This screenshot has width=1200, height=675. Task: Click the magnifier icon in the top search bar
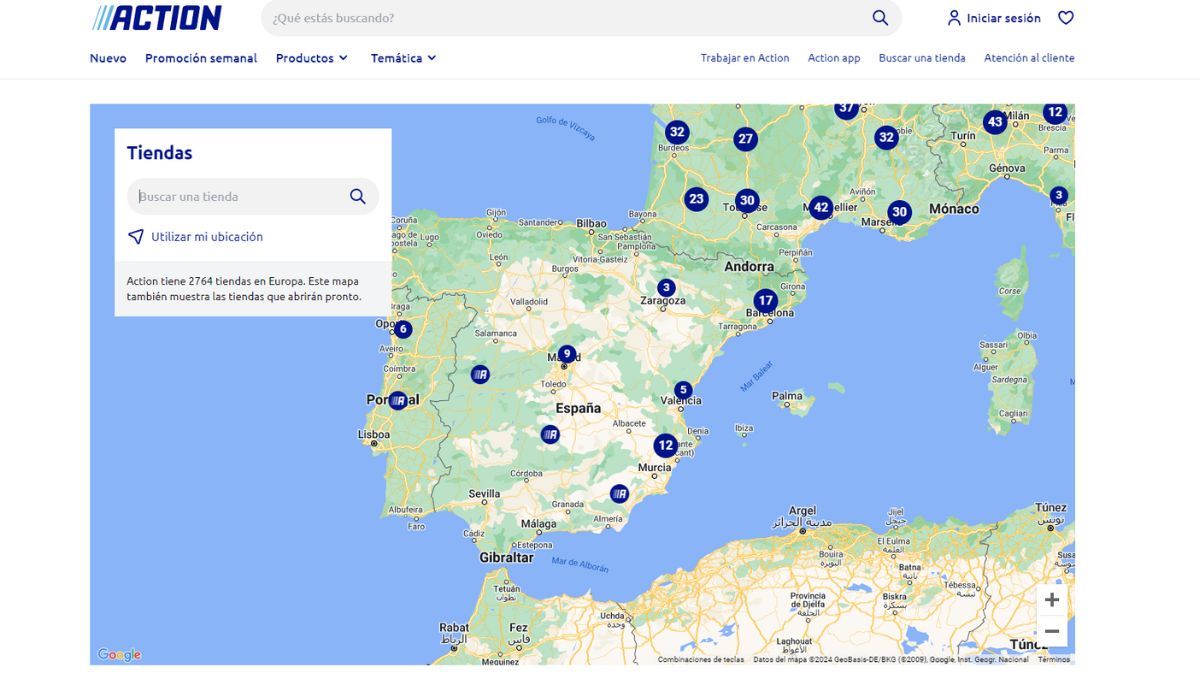880,18
